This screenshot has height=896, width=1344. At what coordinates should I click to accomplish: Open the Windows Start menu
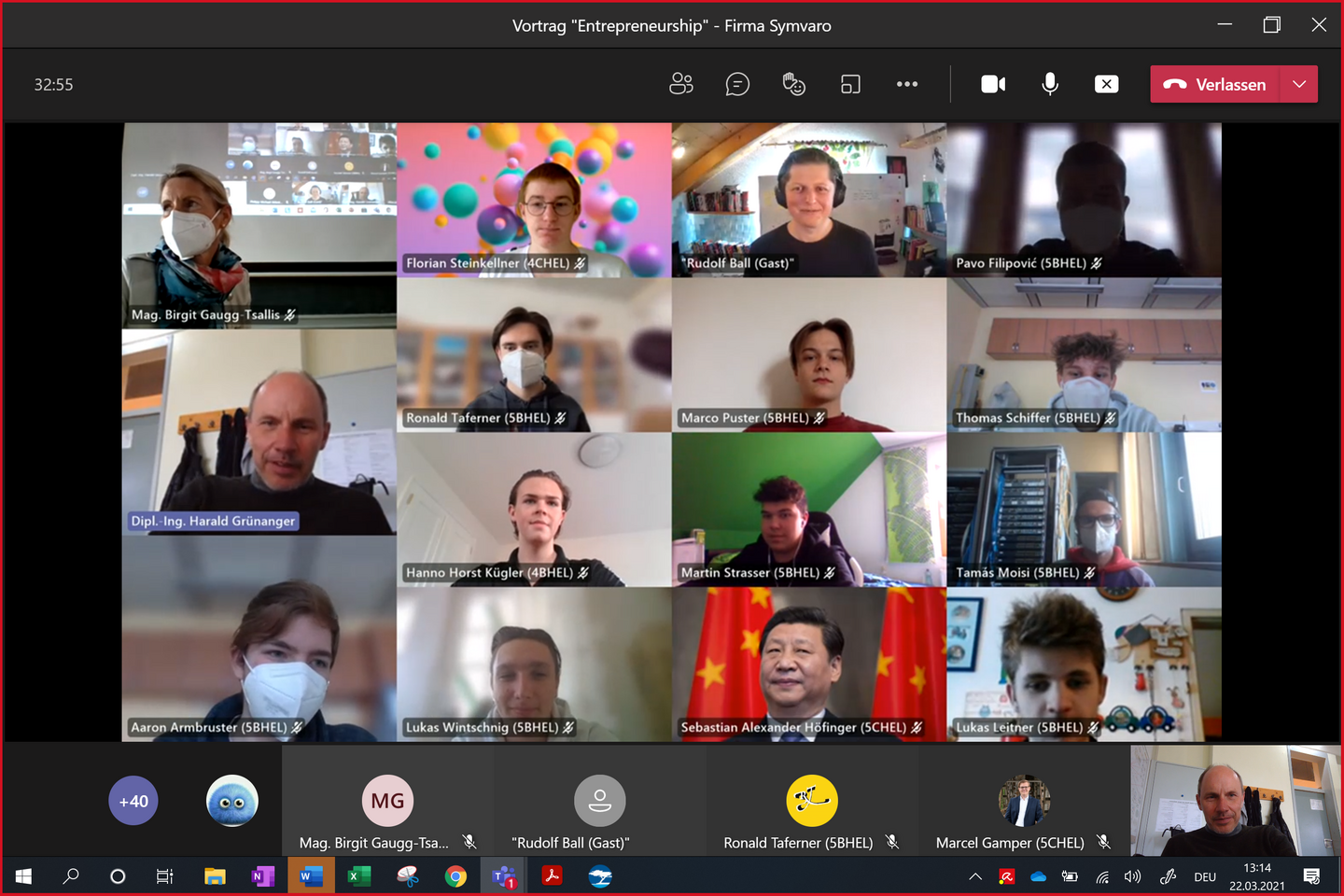[x=22, y=876]
